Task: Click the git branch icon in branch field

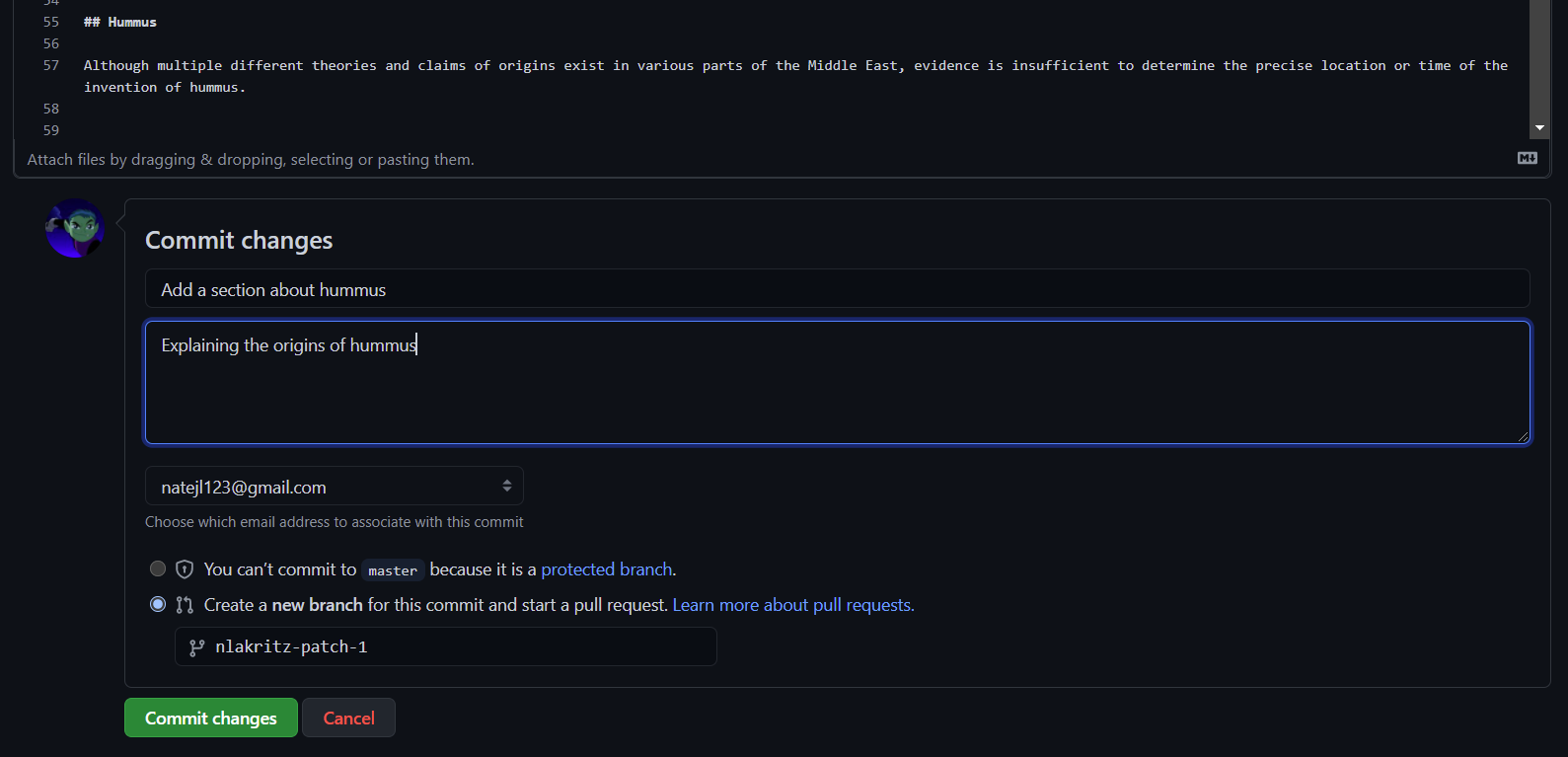Action: 197,647
